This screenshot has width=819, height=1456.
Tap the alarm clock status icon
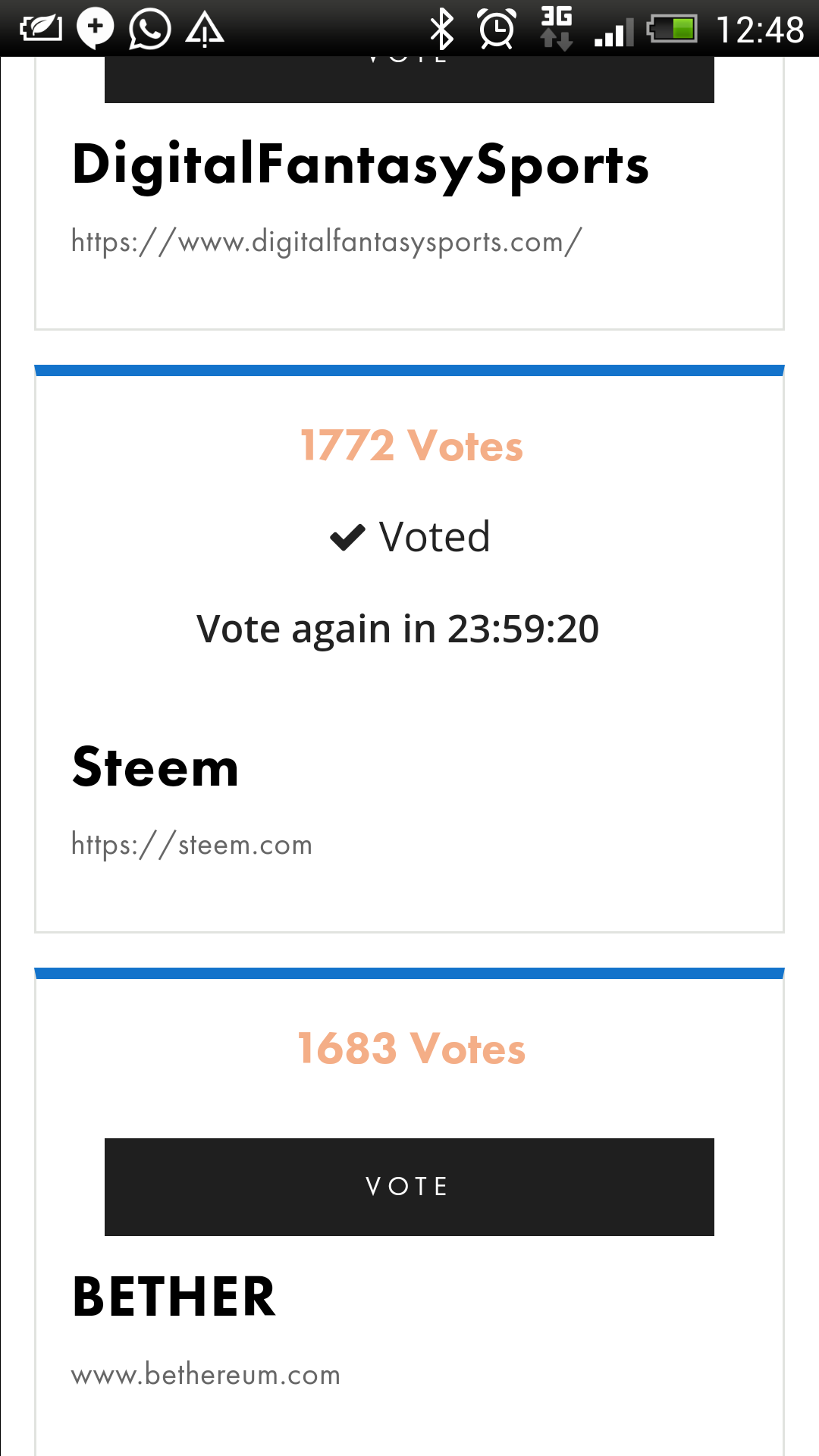497,29
